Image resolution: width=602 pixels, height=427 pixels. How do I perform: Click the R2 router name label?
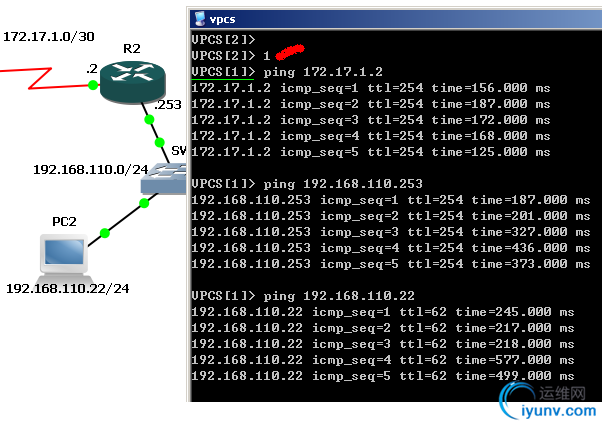tap(132, 49)
